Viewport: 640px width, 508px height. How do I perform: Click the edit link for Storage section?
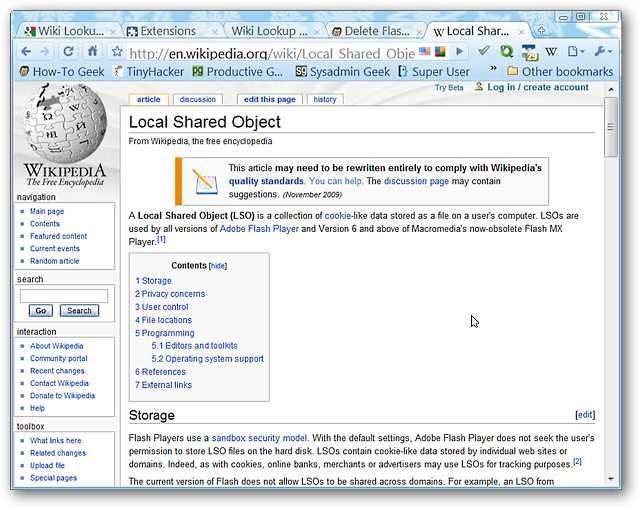585,415
